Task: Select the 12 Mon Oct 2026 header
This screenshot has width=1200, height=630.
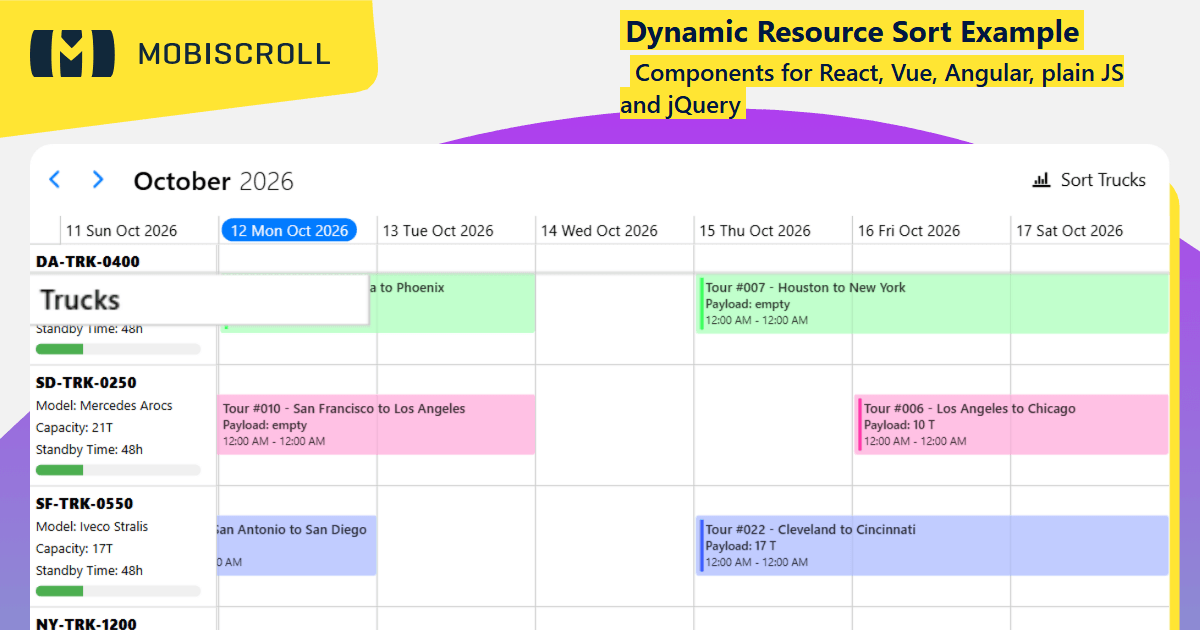Action: (x=289, y=231)
